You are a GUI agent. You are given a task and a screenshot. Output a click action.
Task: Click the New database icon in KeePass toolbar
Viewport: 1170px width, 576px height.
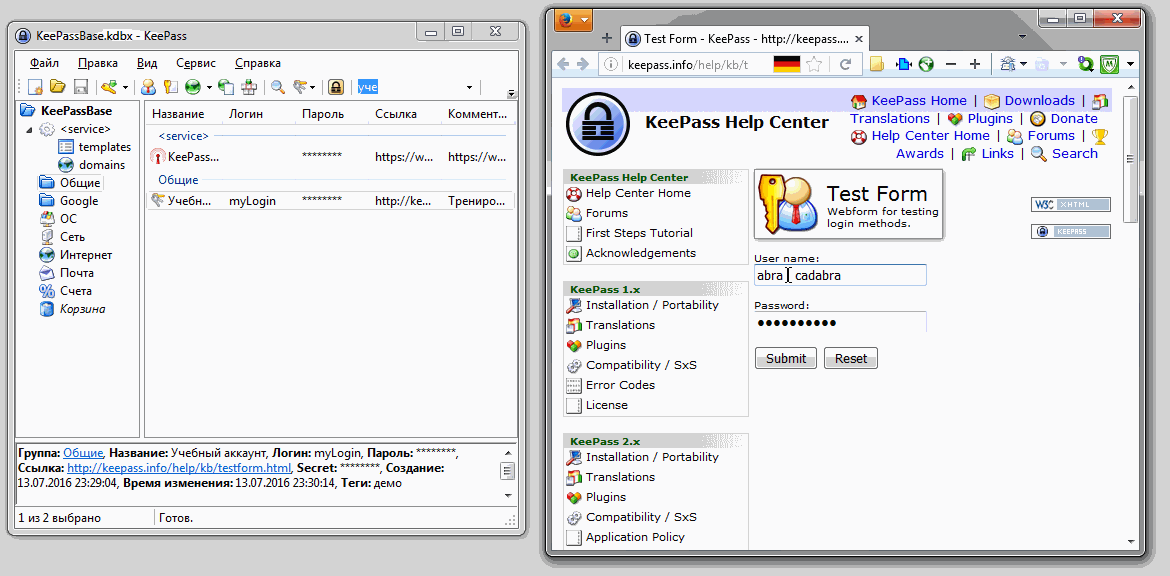34,87
